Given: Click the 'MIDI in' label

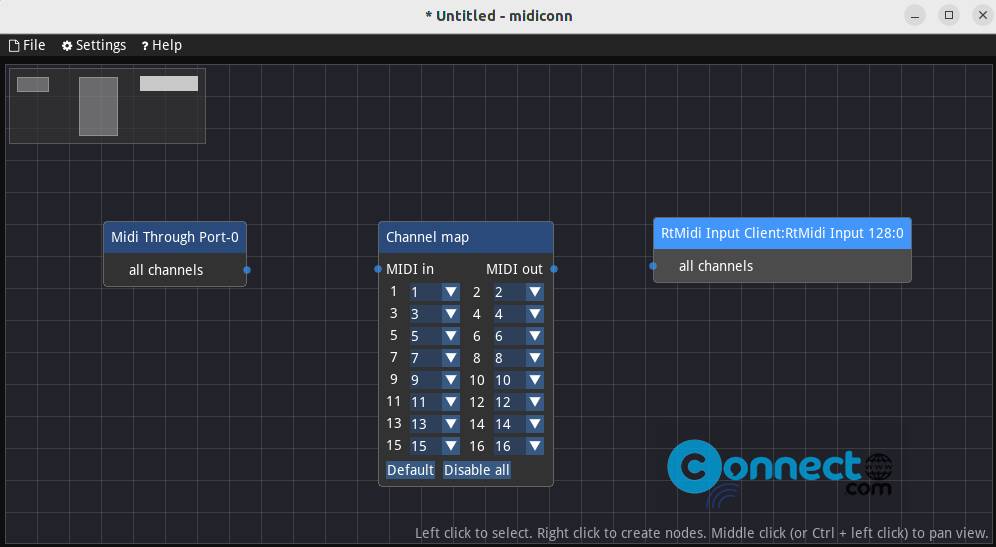Looking at the screenshot, I should pos(410,269).
